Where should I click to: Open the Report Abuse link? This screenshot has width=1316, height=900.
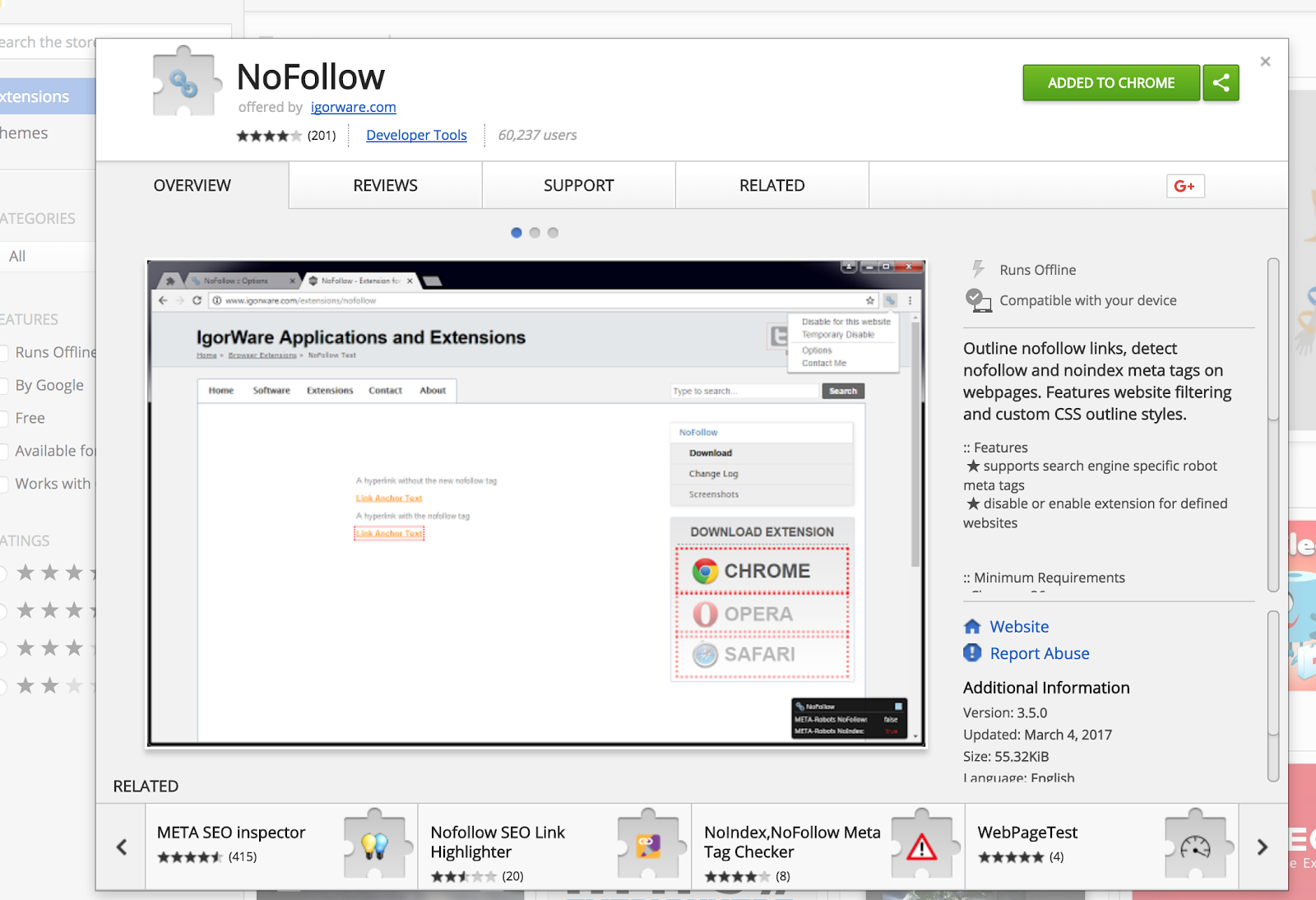1040,653
